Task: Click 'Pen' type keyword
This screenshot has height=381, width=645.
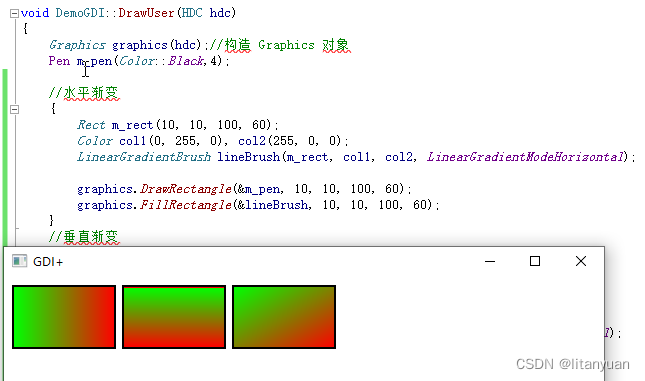Action: click(x=59, y=61)
